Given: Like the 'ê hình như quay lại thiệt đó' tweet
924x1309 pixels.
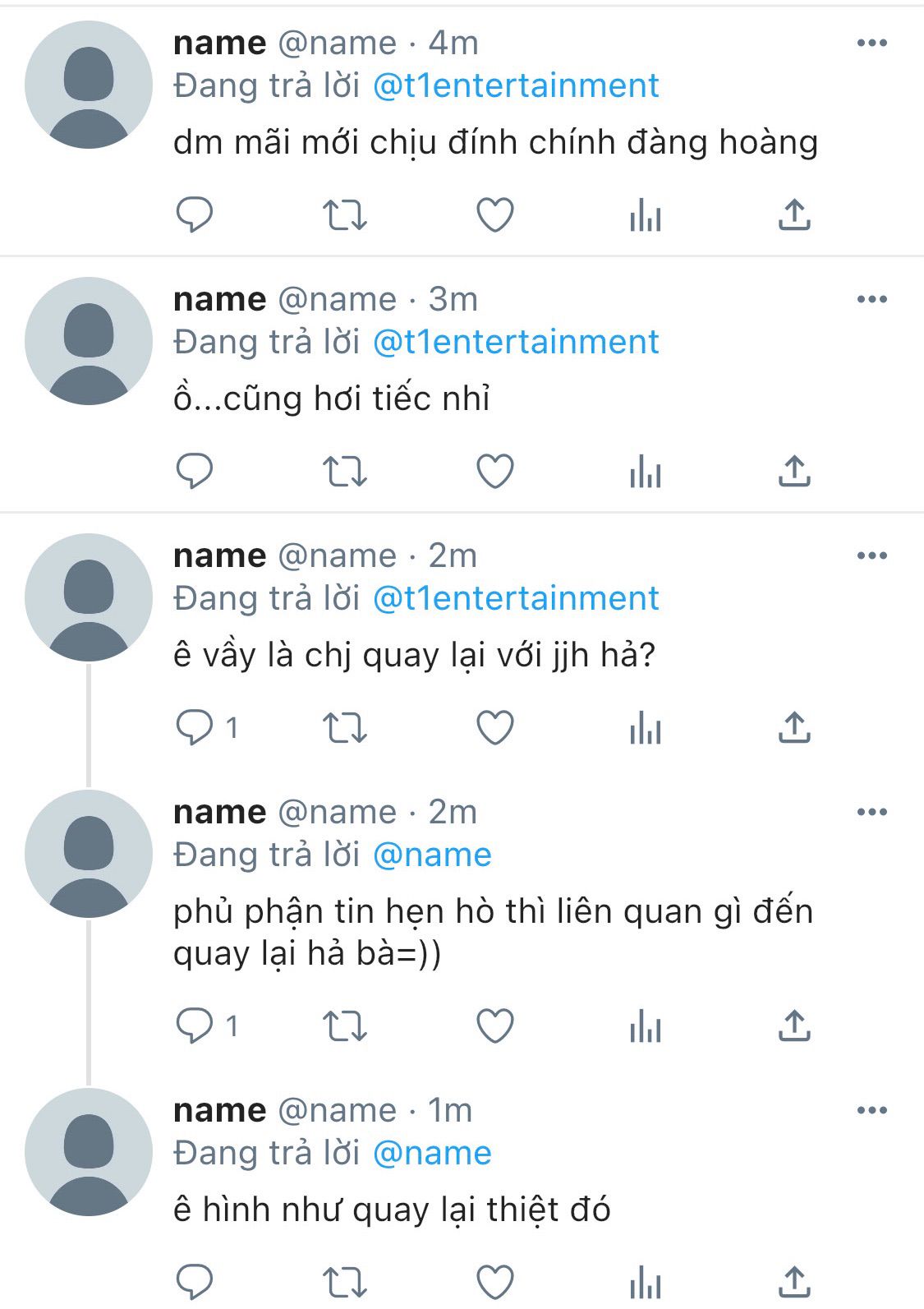Looking at the screenshot, I should point(495,1282).
